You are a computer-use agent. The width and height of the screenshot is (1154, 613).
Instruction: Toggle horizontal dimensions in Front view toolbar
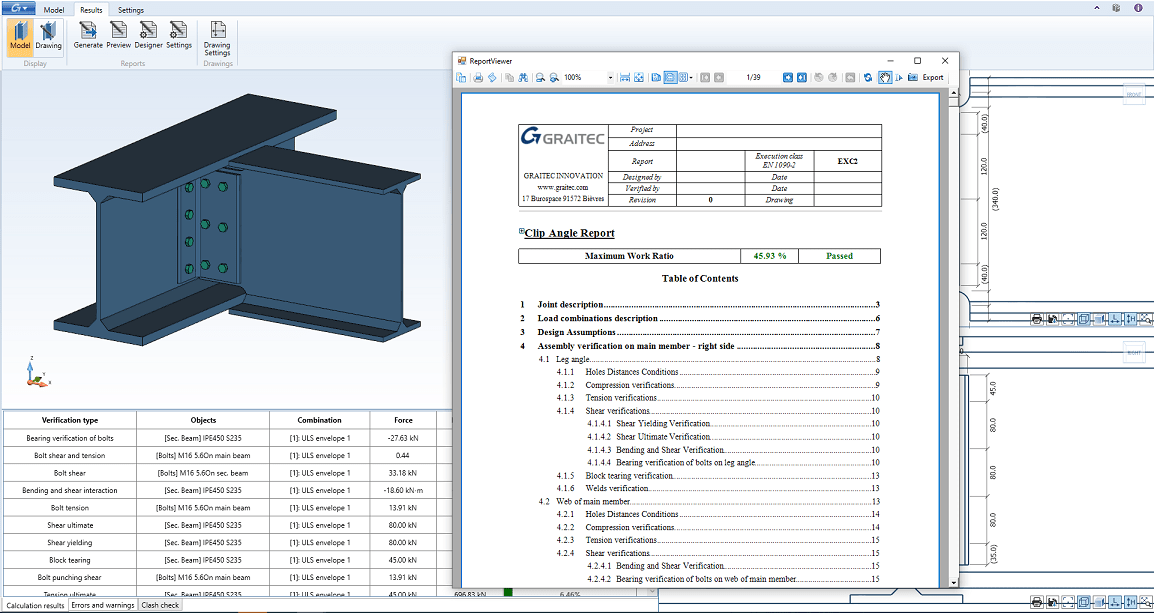(x=1114, y=319)
